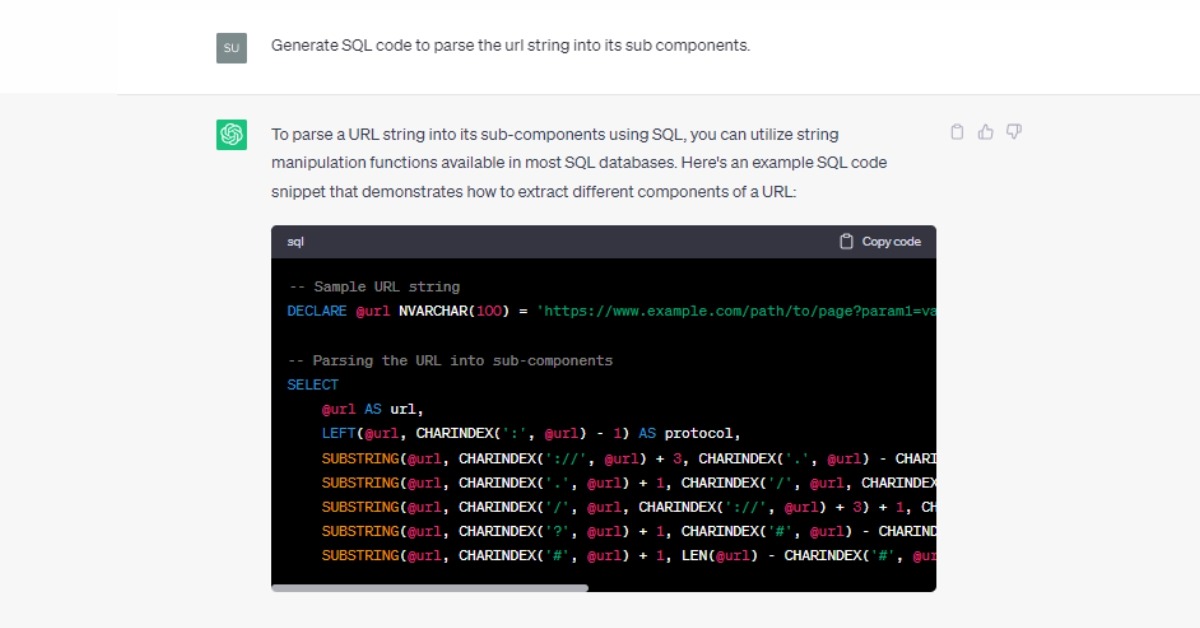1200x628 pixels.
Task: Click the response's introductory paragraph text
Action: (578, 162)
